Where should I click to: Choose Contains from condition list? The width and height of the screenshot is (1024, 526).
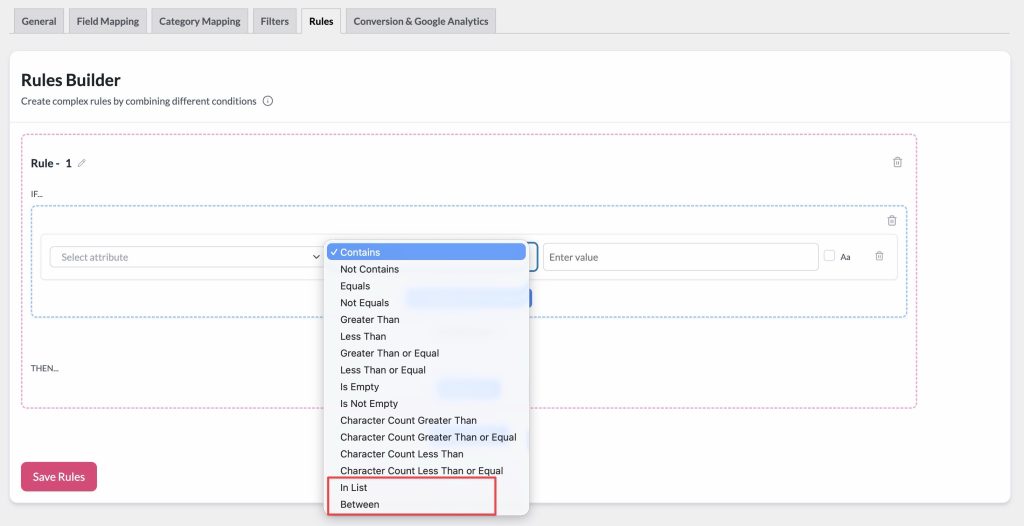pos(426,252)
